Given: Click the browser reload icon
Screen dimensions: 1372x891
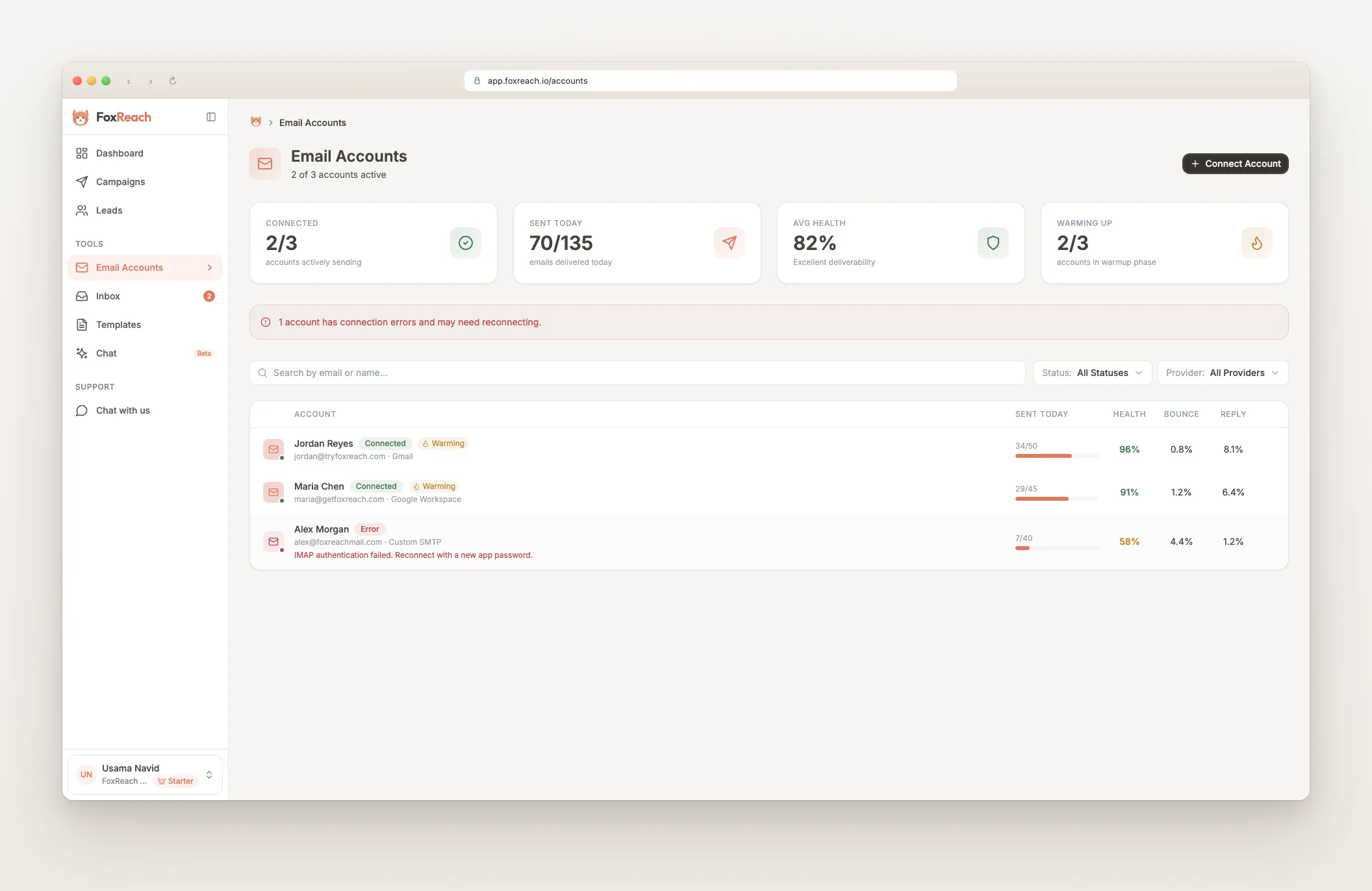Looking at the screenshot, I should 173,81.
